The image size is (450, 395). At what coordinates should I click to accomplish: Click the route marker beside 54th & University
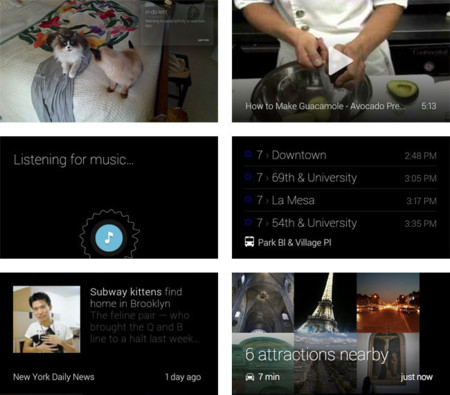point(248,222)
